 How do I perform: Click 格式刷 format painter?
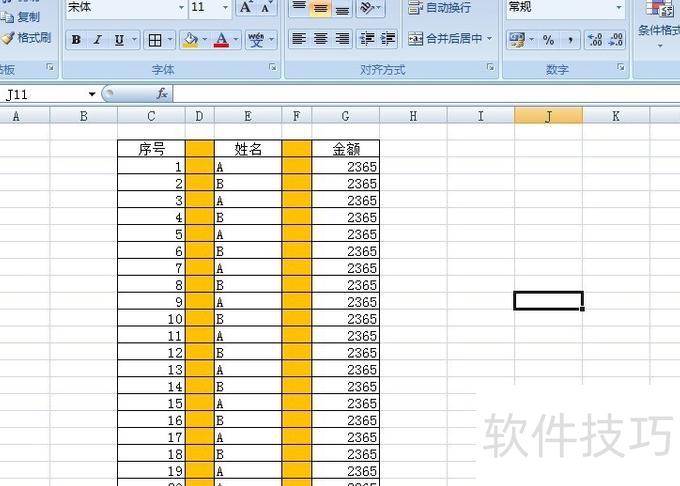click(x=26, y=38)
